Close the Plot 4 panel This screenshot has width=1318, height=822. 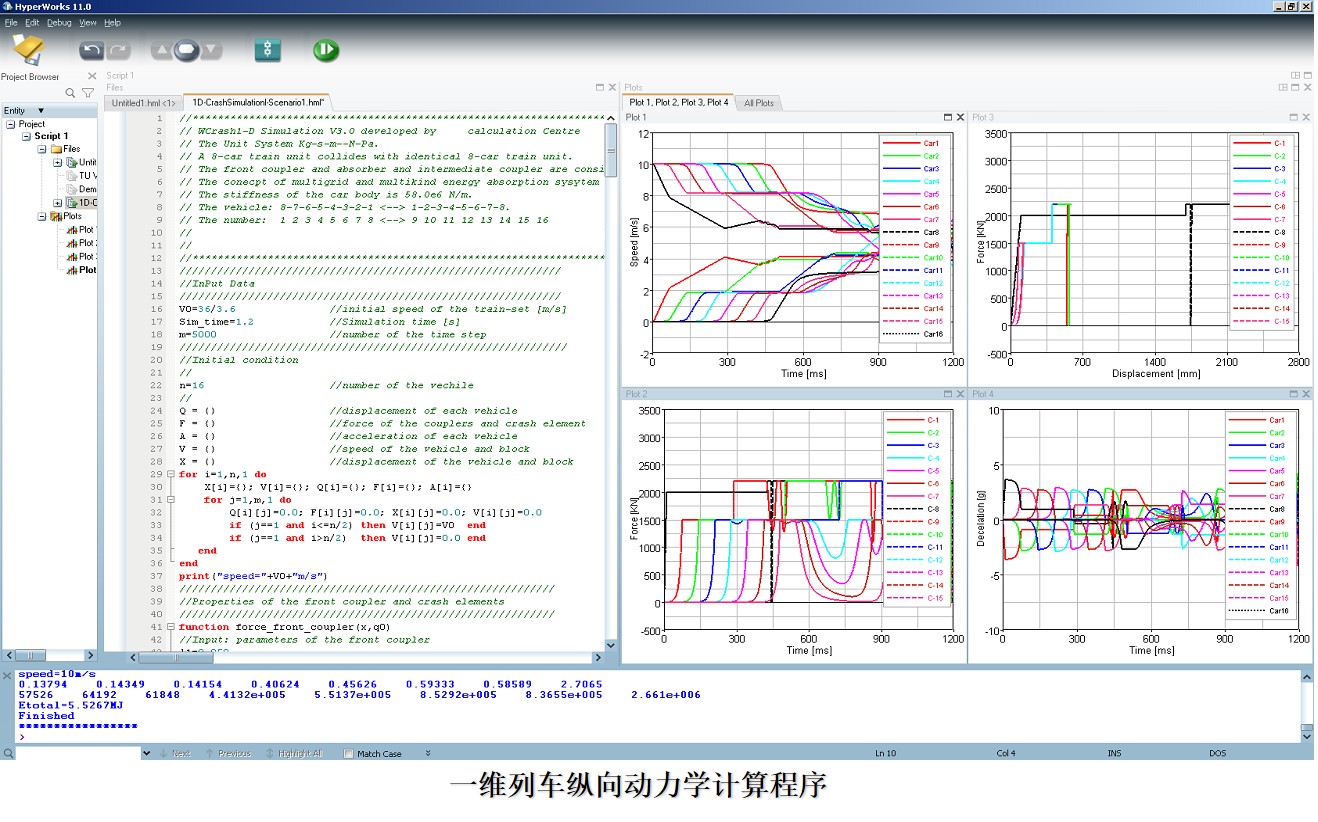(1305, 394)
